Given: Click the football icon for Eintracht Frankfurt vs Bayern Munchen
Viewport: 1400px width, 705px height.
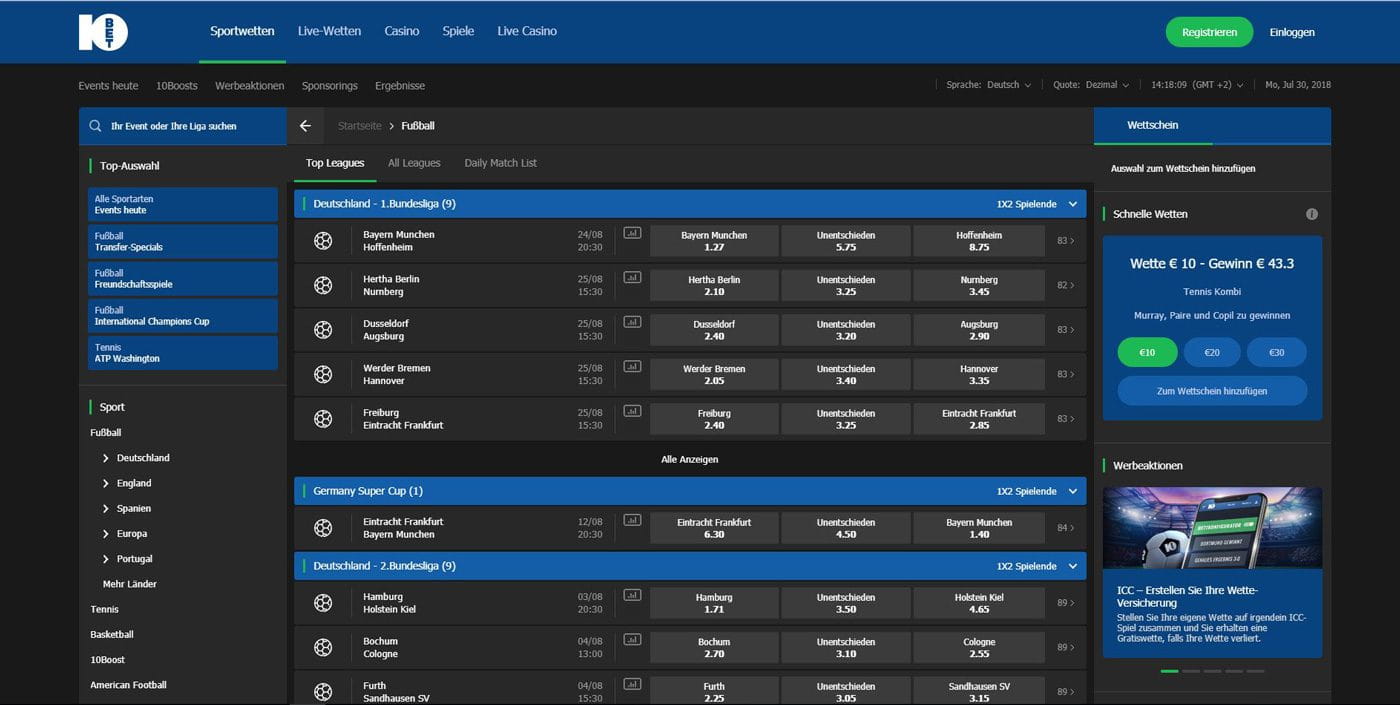Looking at the screenshot, I should (323, 528).
